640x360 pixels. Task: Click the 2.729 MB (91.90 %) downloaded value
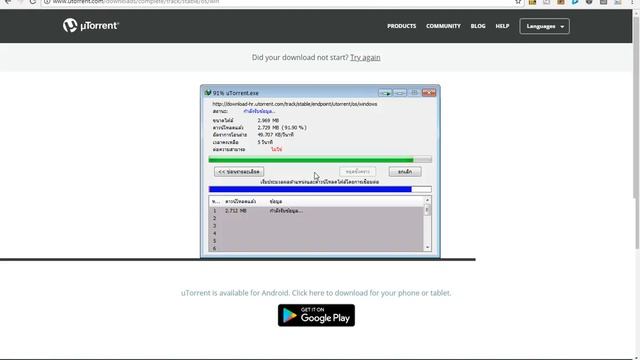click(282, 128)
